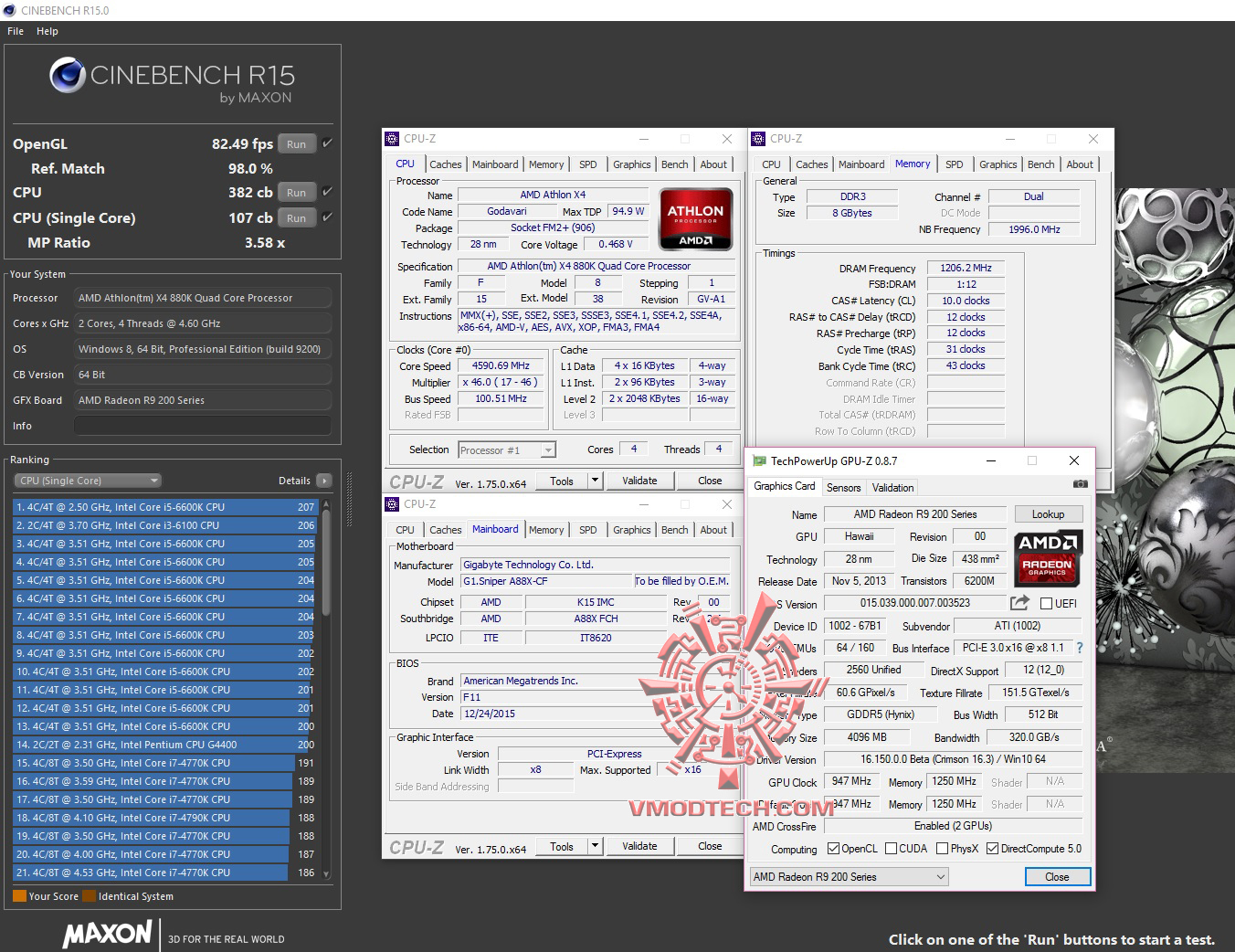Image resolution: width=1235 pixels, height=952 pixels.
Task: Open the Bench tab in the CPU-Z Mainboard window
Action: (x=675, y=530)
